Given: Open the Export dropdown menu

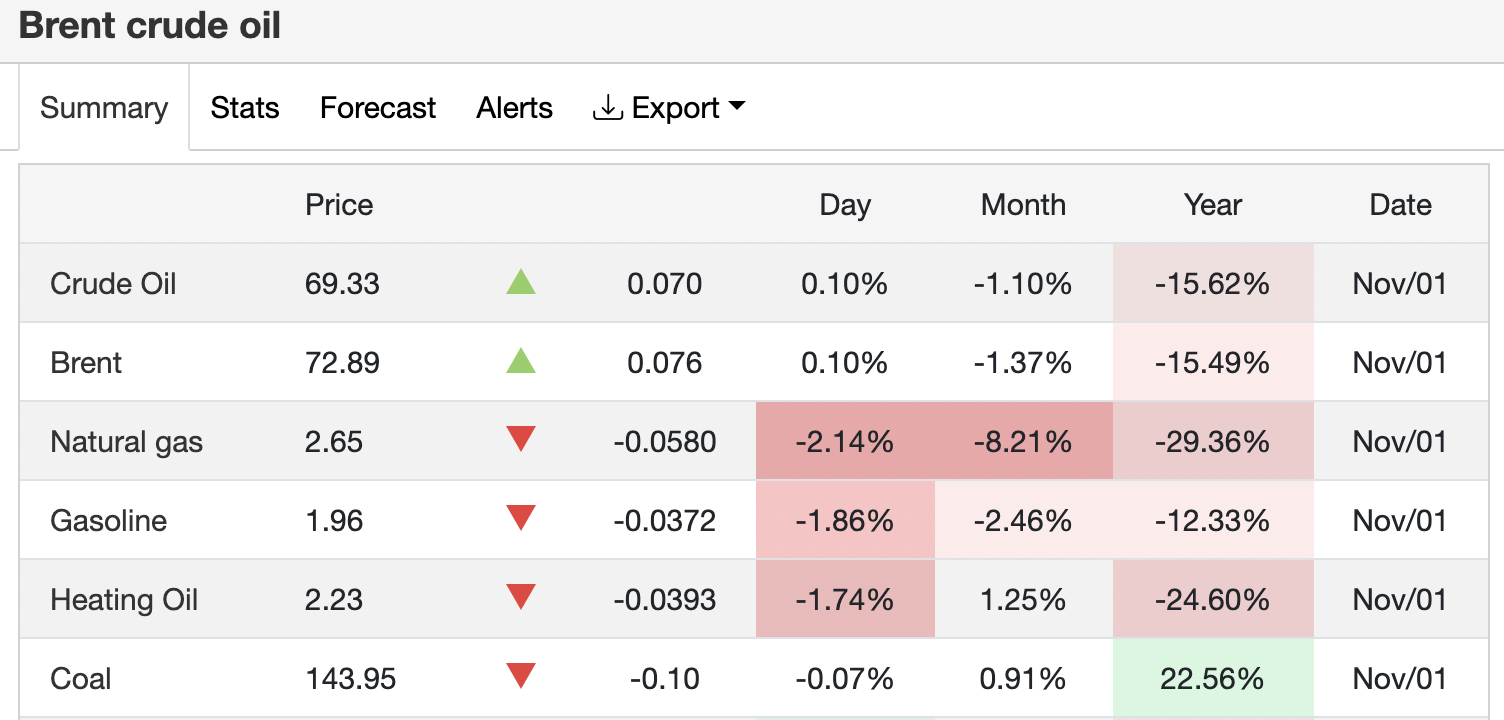Looking at the screenshot, I should coord(670,108).
